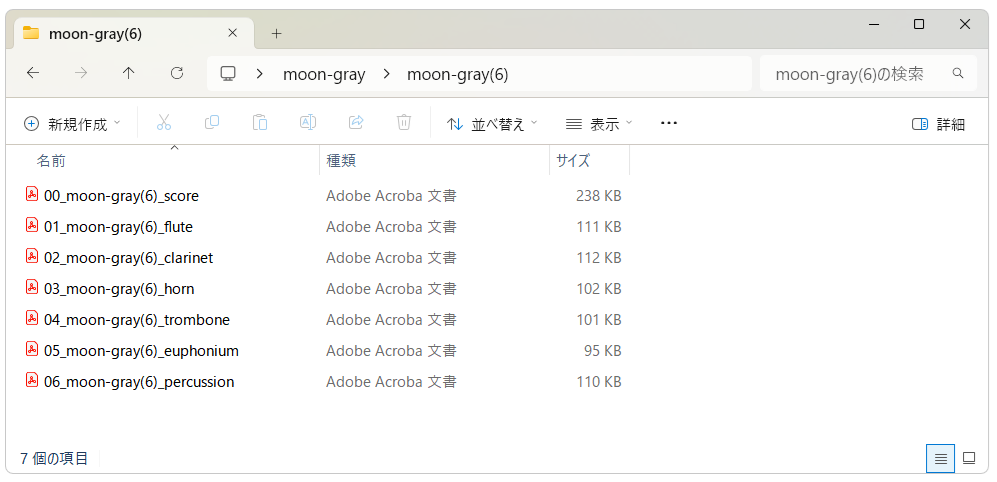Open the 表示 view options menu
The height and width of the screenshot is (482, 997).
pos(599,124)
